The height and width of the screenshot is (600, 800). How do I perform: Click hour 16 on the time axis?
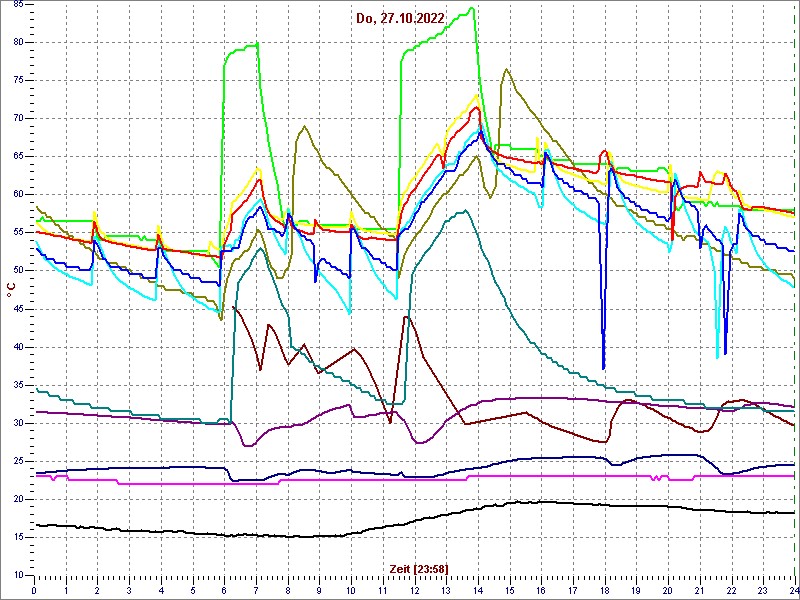(x=541, y=590)
